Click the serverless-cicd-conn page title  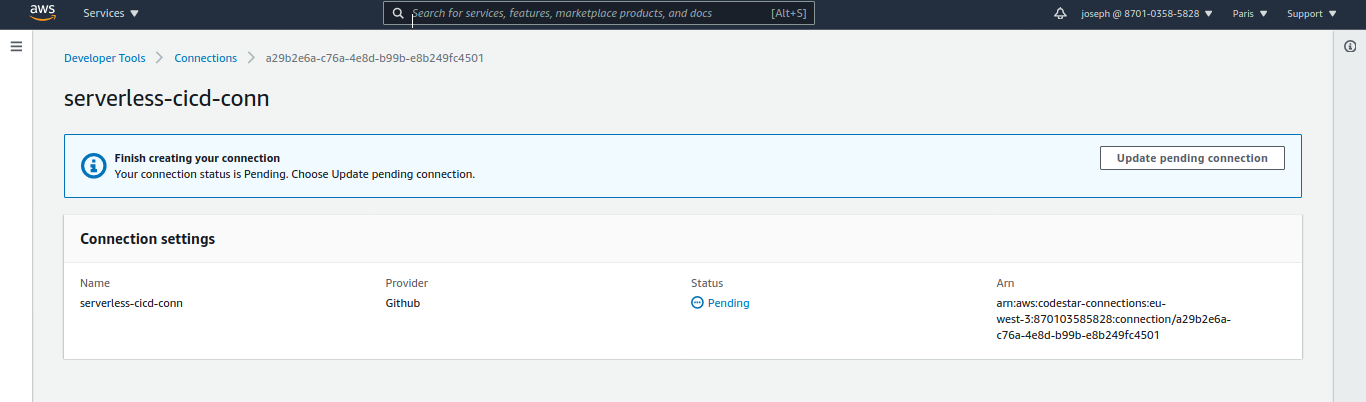click(x=166, y=99)
